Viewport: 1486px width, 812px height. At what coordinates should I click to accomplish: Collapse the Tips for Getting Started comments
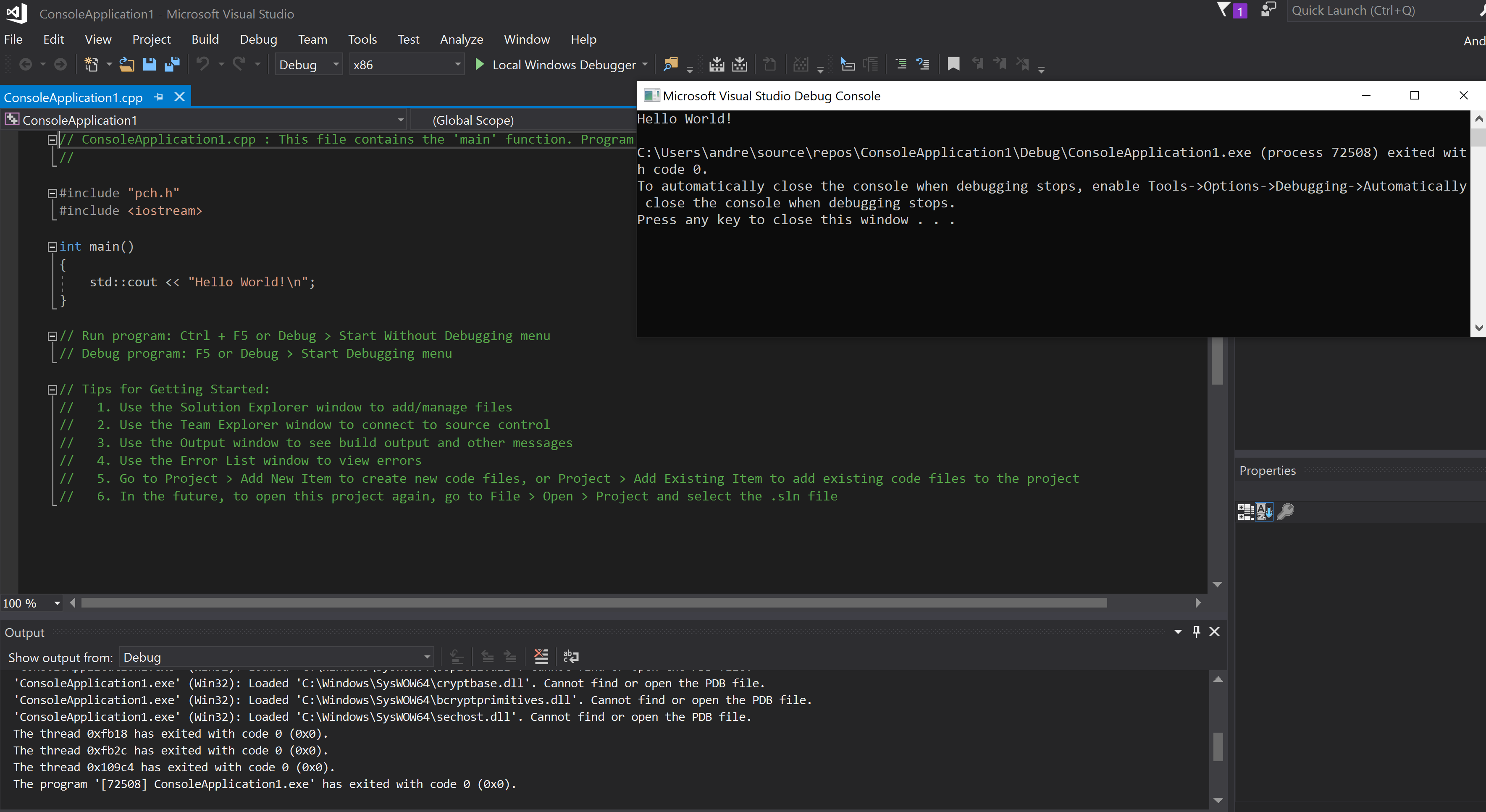[x=52, y=390]
